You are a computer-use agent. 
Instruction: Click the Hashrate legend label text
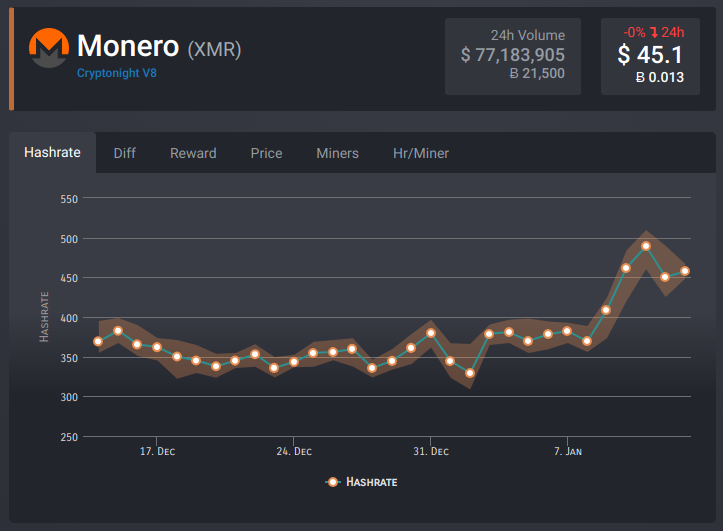[x=372, y=482]
